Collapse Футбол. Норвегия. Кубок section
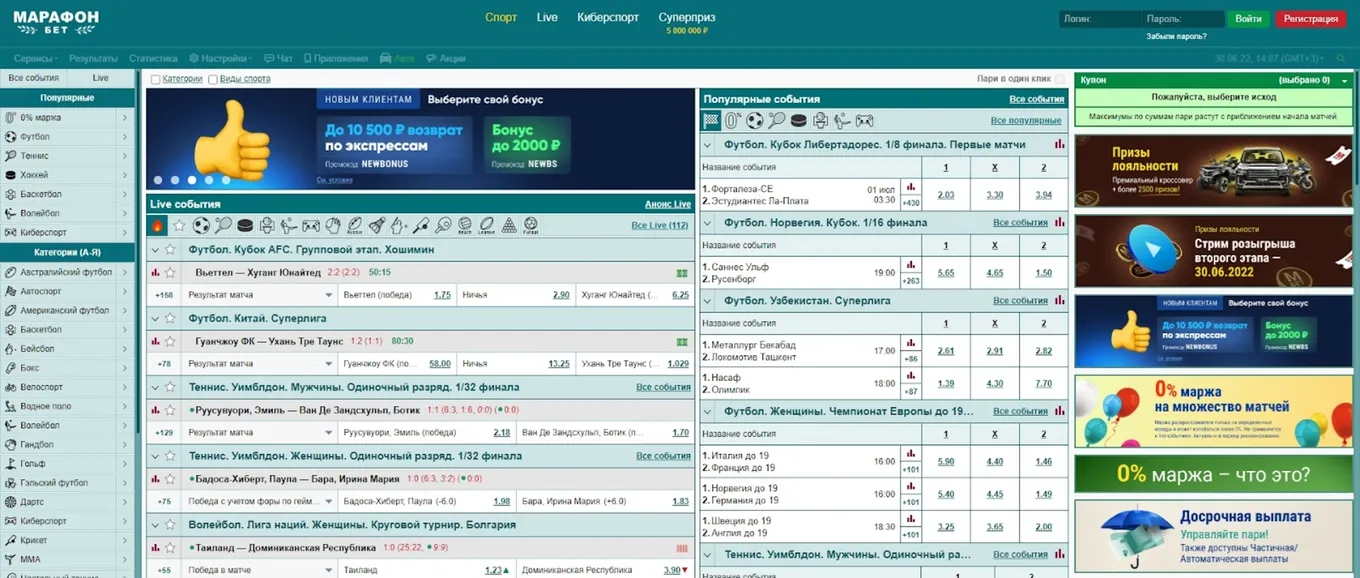This screenshot has width=1360, height=578. click(x=709, y=222)
